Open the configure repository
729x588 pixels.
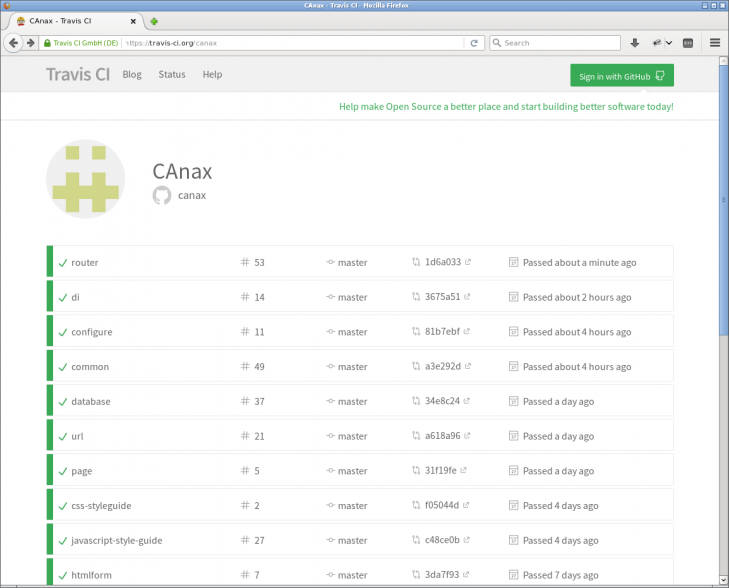tap(92, 332)
